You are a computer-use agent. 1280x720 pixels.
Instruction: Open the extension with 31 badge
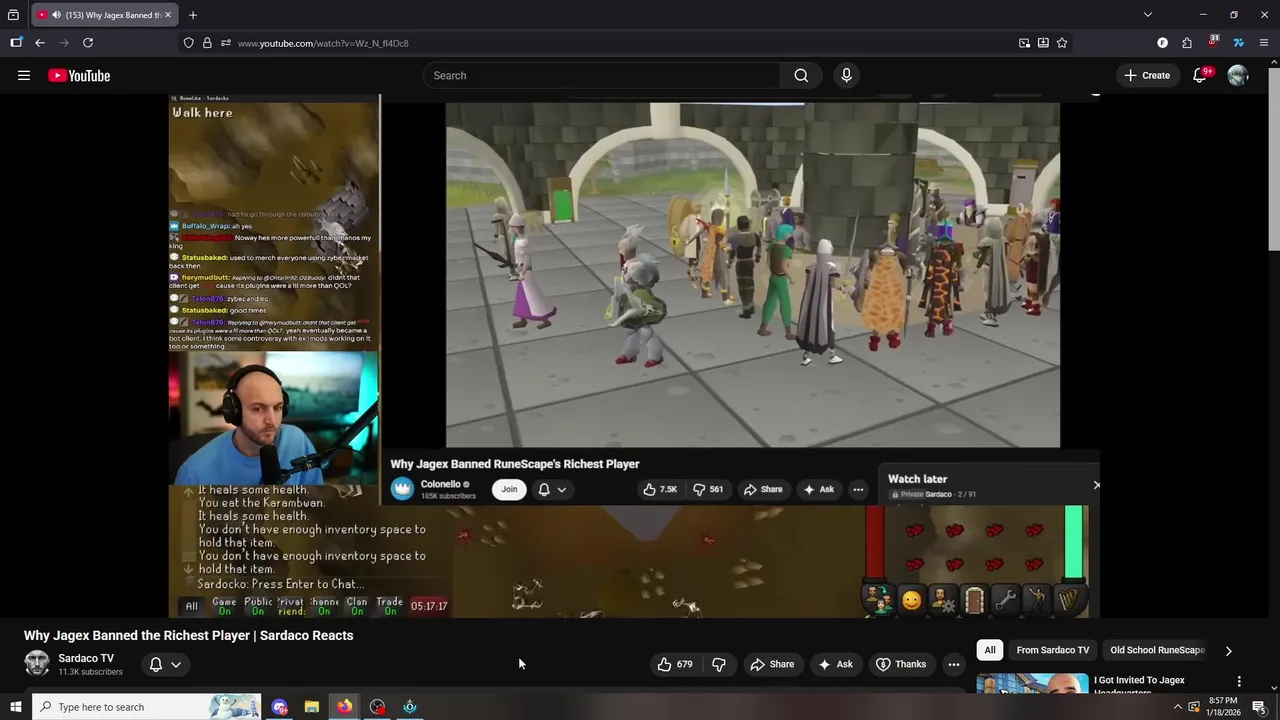[x=1212, y=42]
